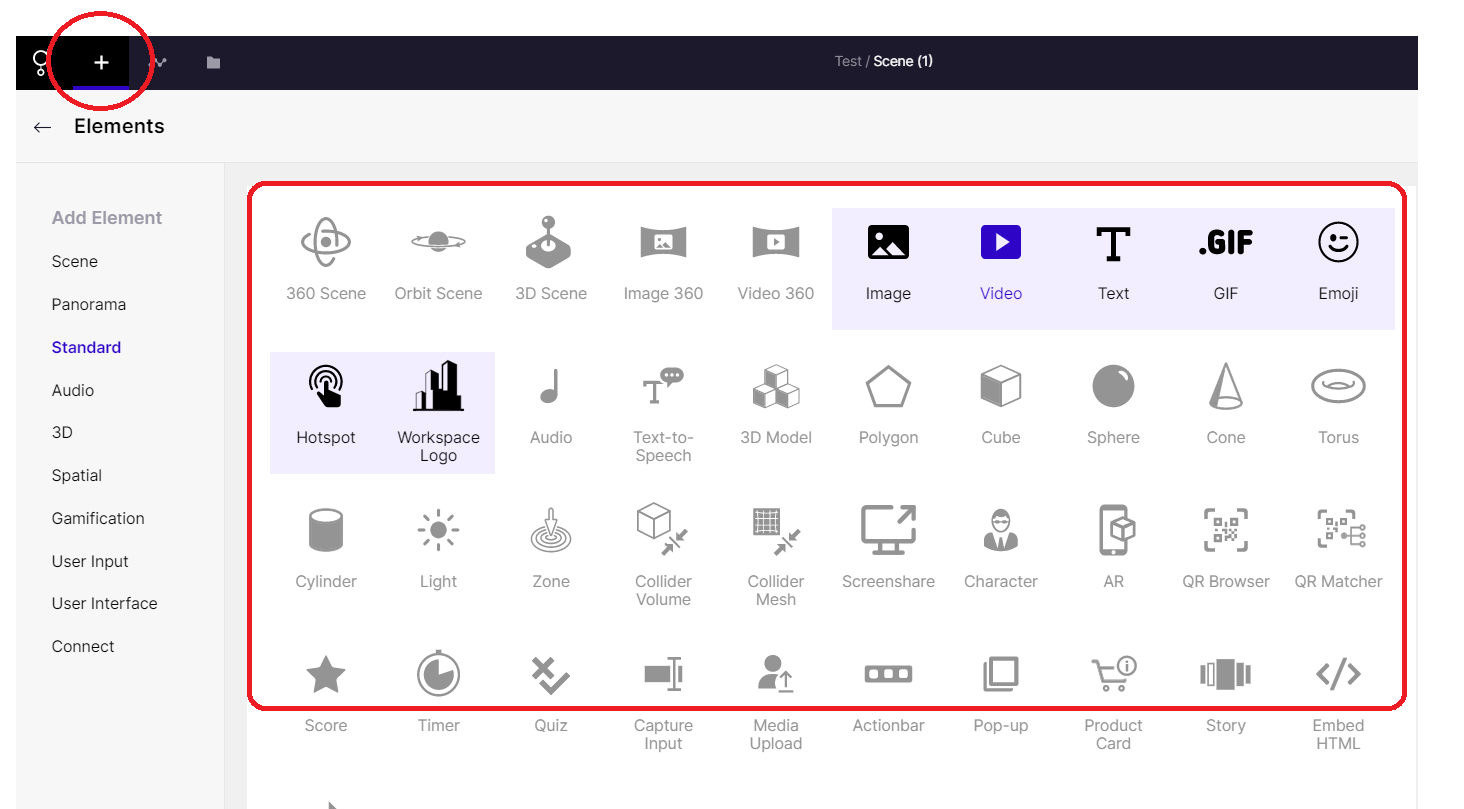The height and width of the screenshot is (809, 1464).
Task: Choose the Text-to-Speech element
Action: click(x=663, y=388)
